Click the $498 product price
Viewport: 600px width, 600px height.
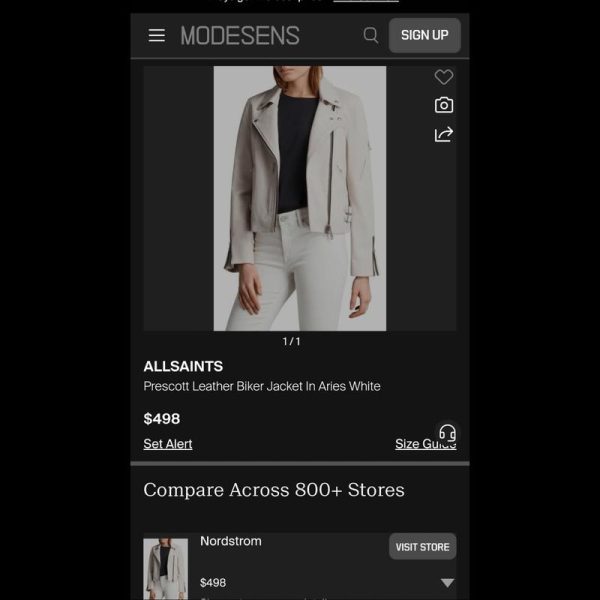161,419
